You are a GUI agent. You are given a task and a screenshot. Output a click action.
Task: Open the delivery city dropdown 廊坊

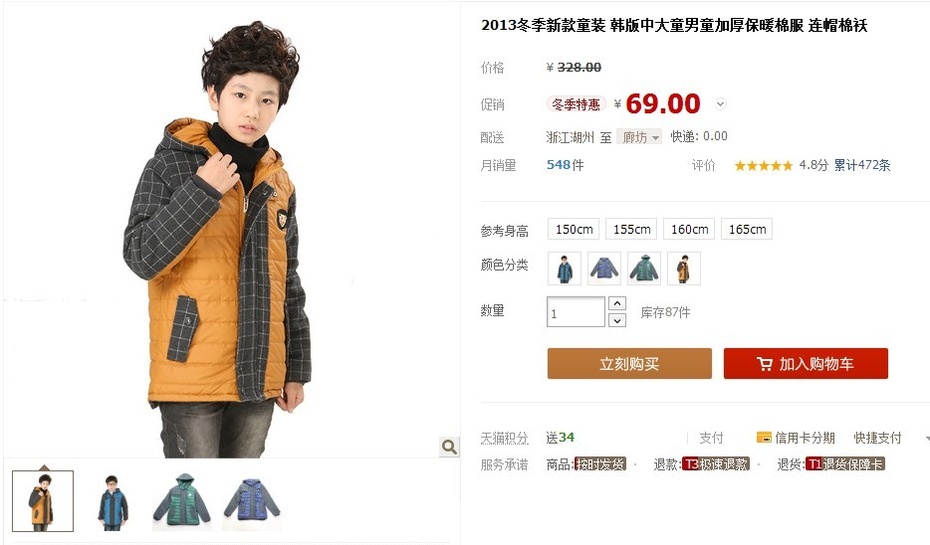(x=639, y=137)
